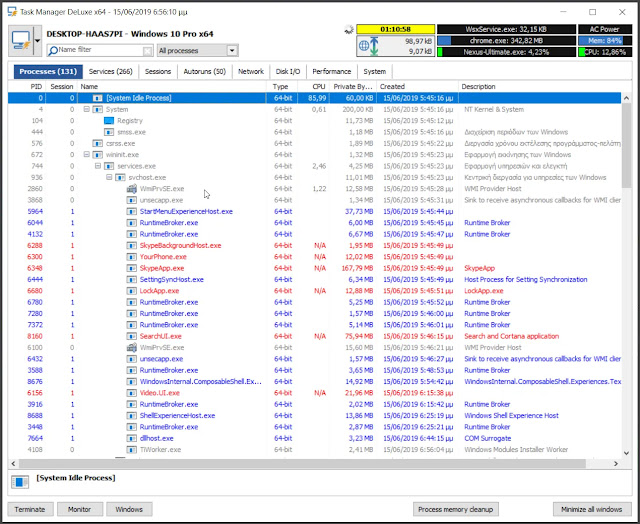Image resolution: width=640 pixels, height=524 pixels.
Task: Click the Terminate button
Action: [30, 509]
